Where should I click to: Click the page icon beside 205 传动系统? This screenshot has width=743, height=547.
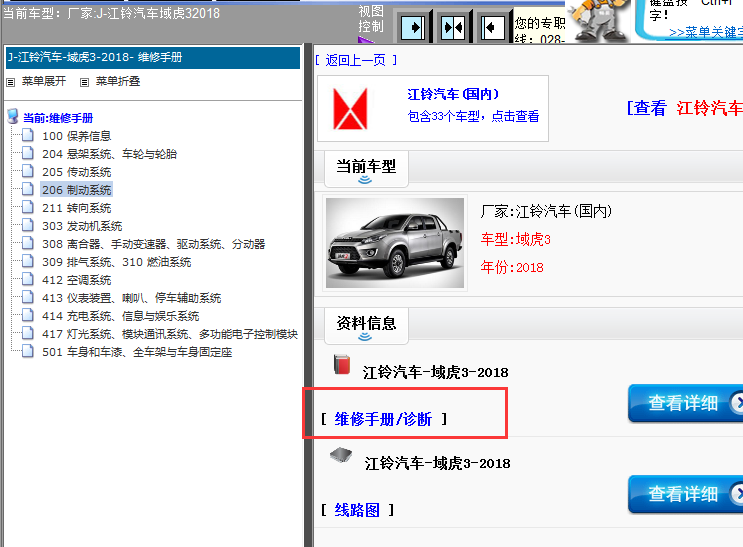coord(28,172)
